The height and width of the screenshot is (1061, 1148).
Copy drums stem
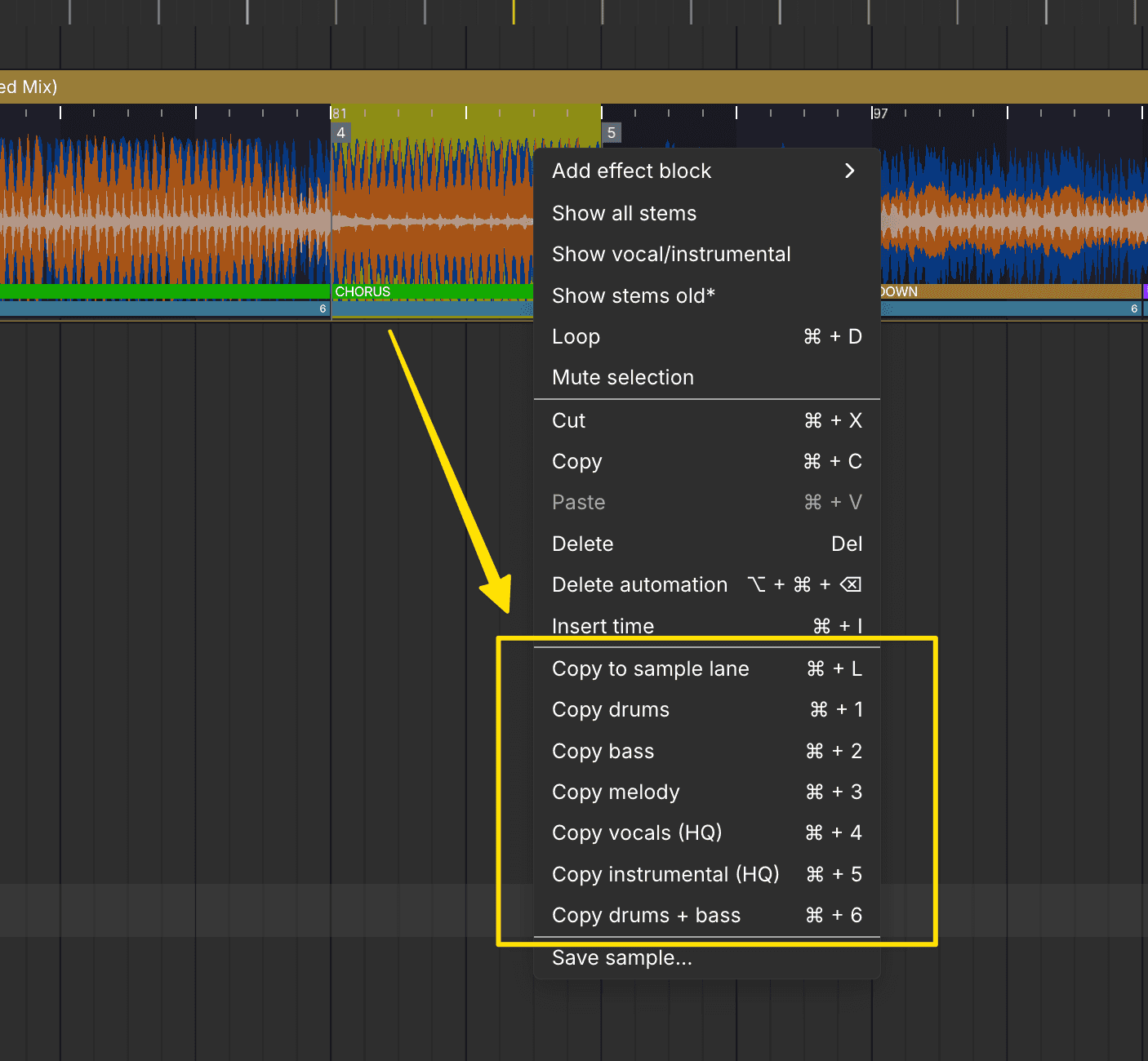coord(611,709)
